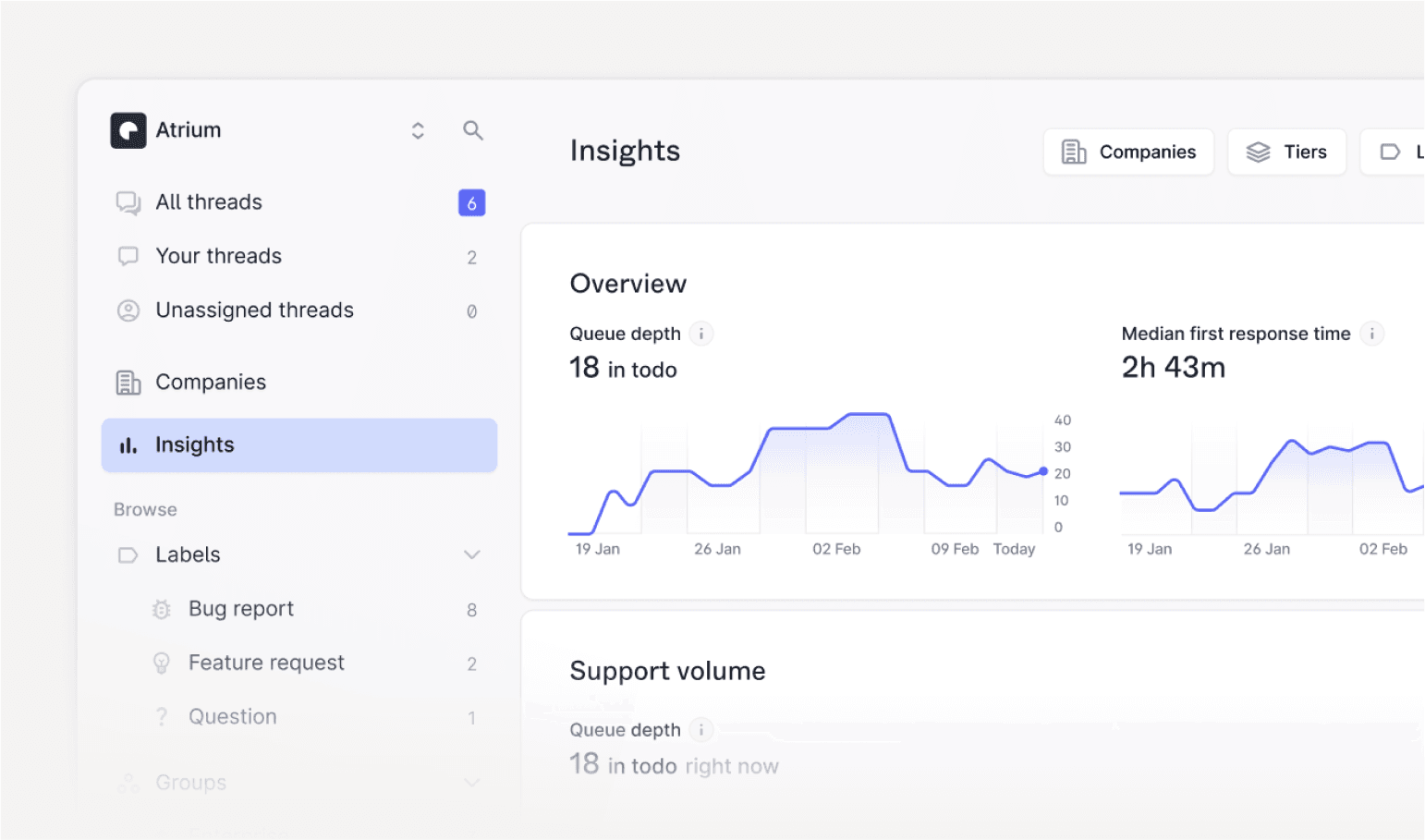Click the Bug report icon

click(162, 609)
